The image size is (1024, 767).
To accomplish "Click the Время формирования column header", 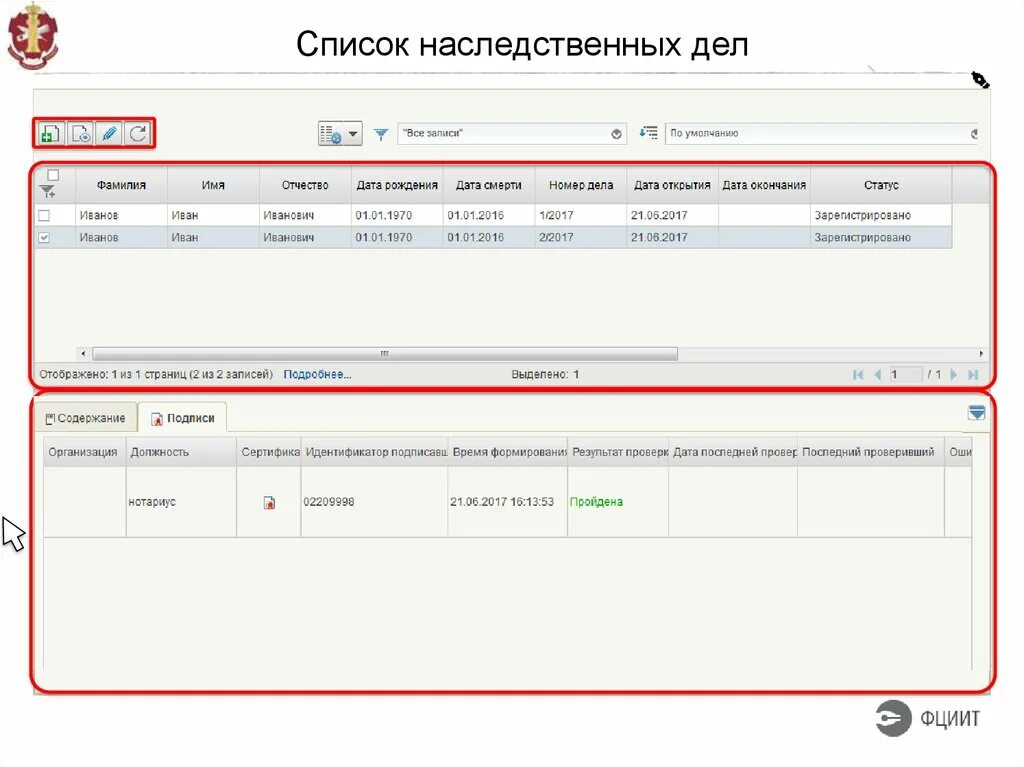I will 507,452.
